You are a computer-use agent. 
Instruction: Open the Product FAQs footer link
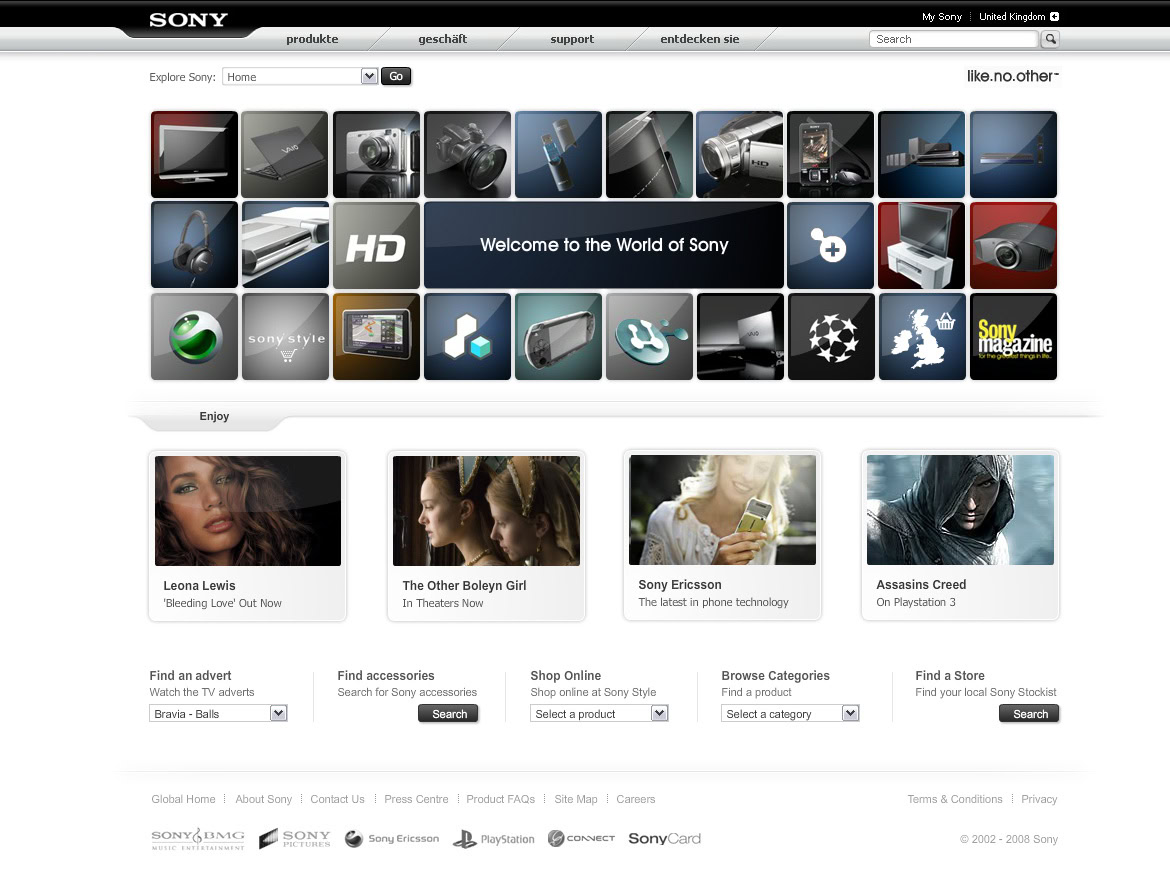point(501,799)
